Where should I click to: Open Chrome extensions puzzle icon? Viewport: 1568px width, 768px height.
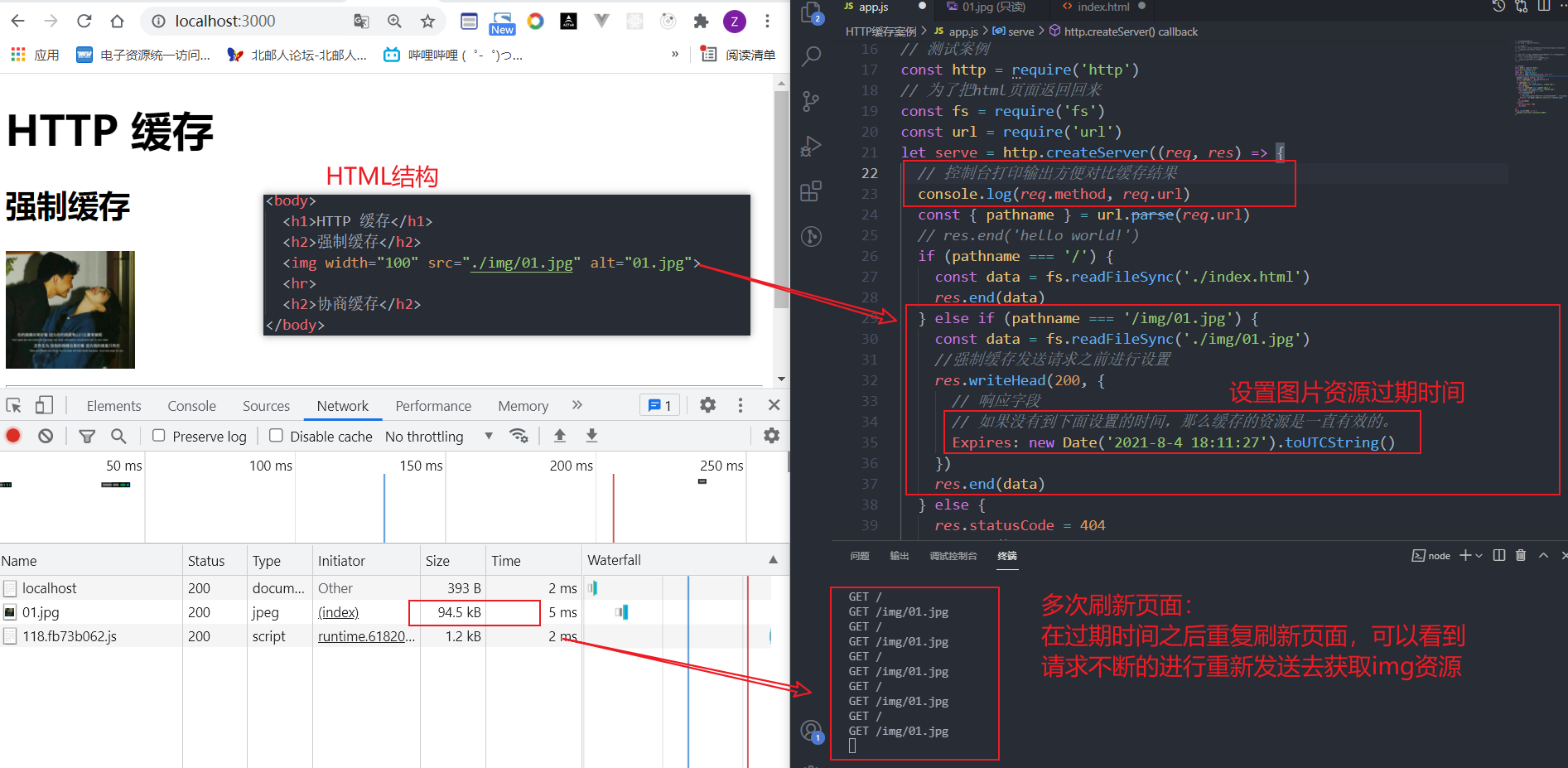coord(701,22)
